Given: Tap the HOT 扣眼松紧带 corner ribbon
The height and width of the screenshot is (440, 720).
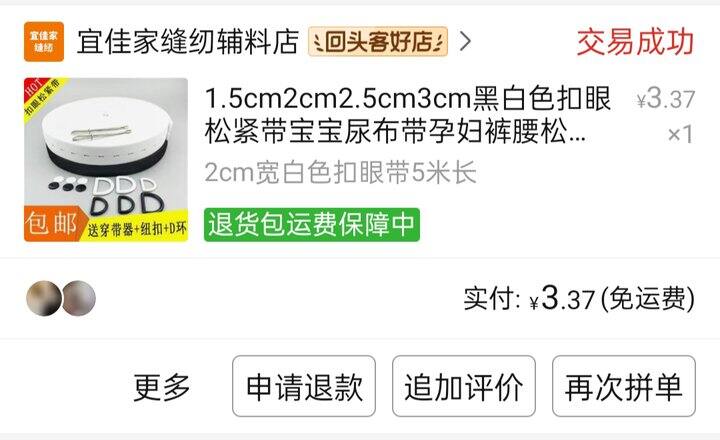Looking at the screenshot, I should point(43,97).
